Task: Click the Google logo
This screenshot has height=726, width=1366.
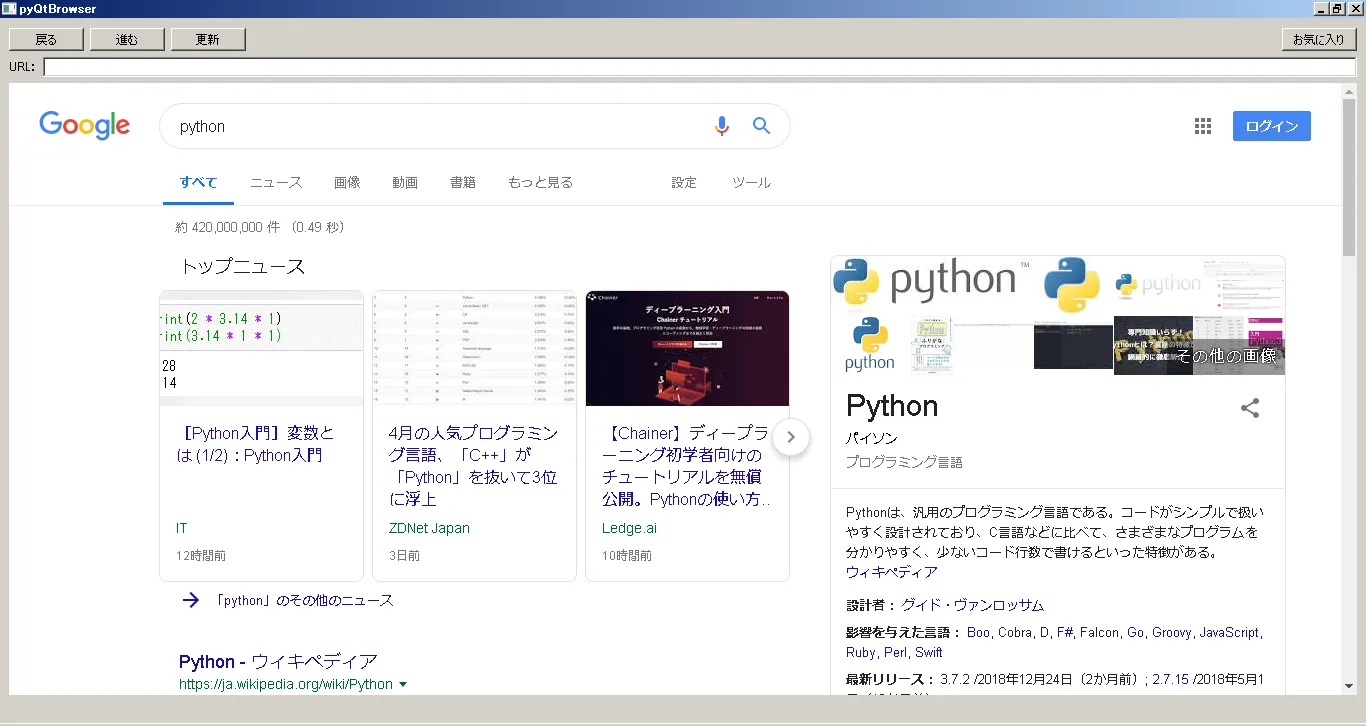Action: point(85,126)
